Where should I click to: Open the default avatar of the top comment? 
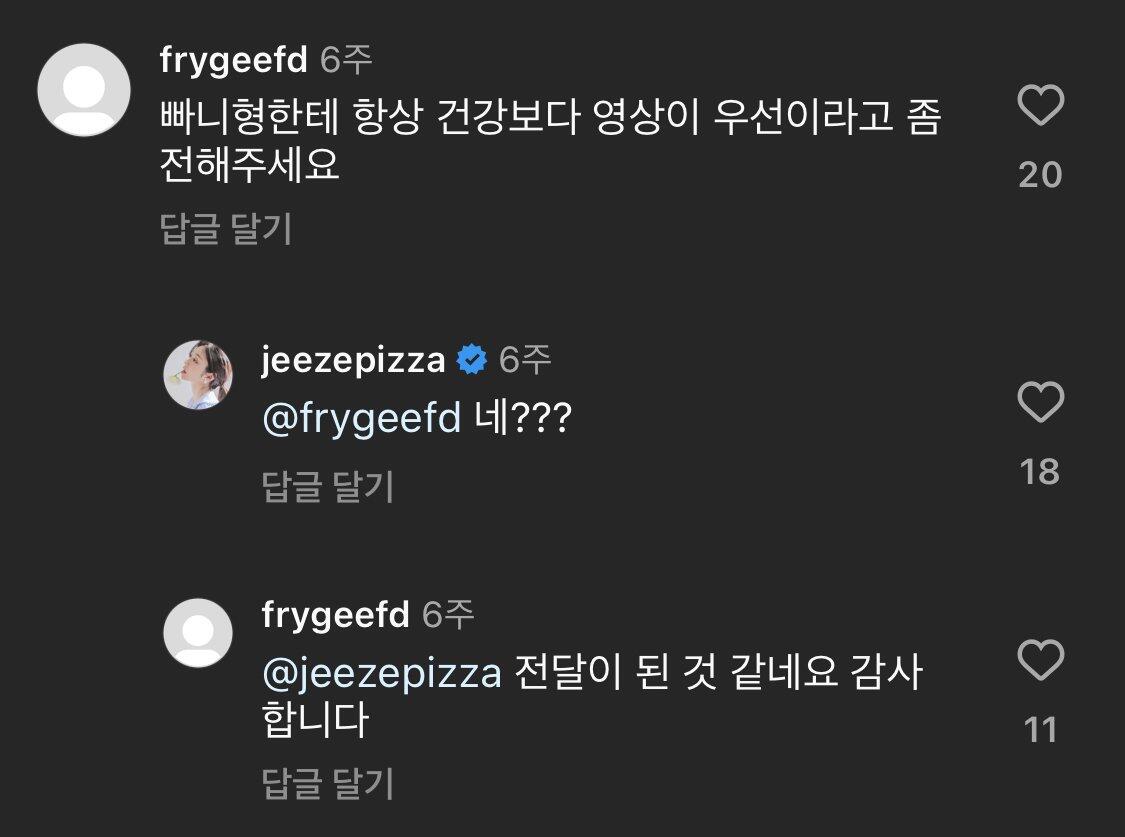pyautogui.click(x=84, y=90)
